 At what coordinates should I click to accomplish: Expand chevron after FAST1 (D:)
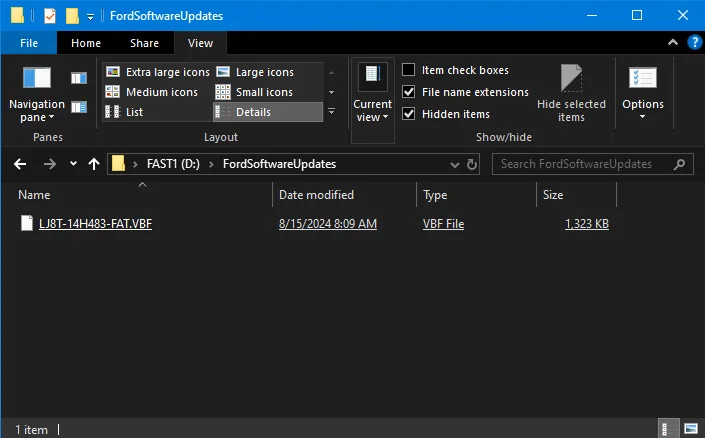tap(211, 164)
